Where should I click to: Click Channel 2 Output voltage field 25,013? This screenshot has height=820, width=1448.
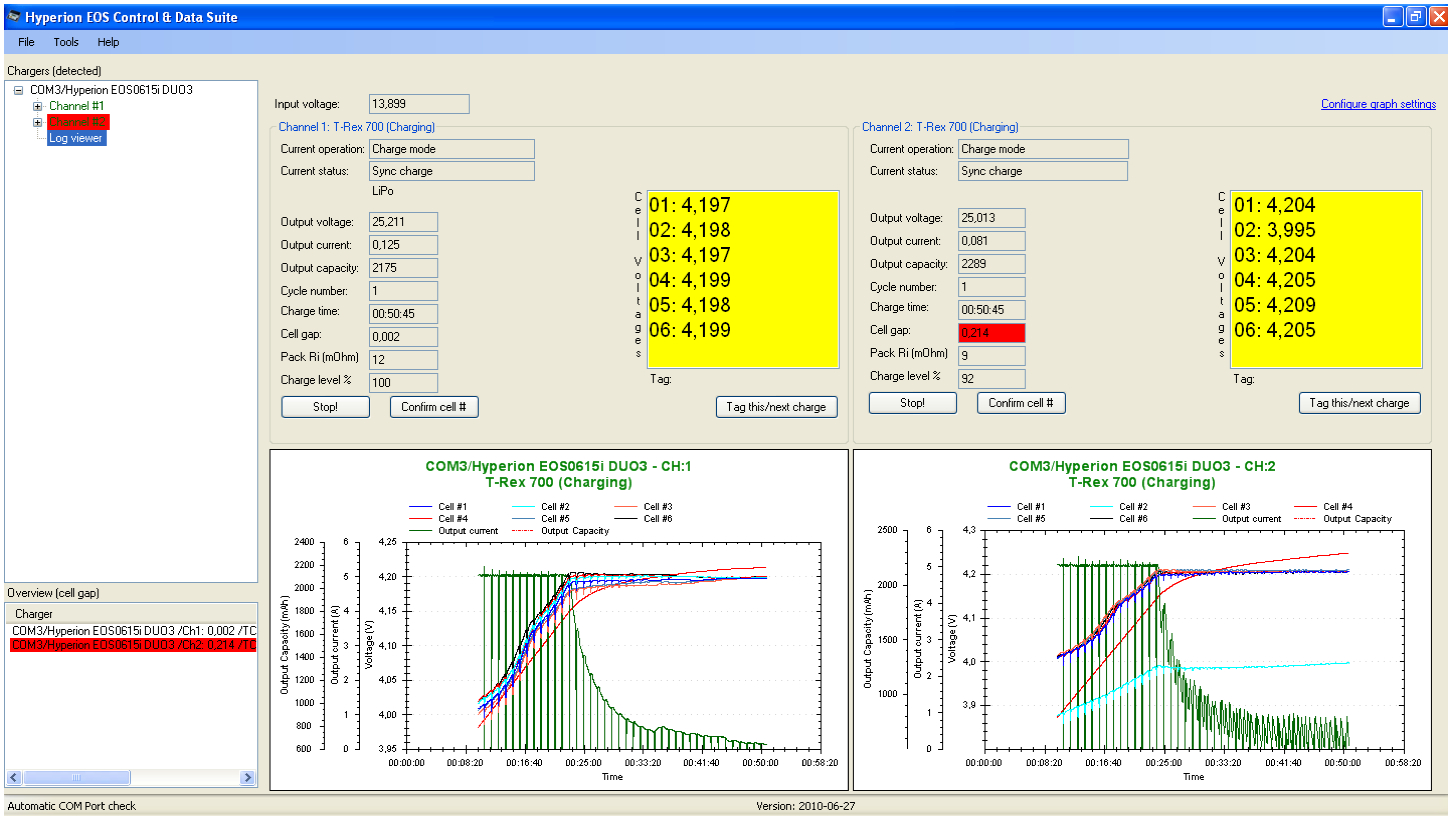pyautogui.click(x=991, y=218)
